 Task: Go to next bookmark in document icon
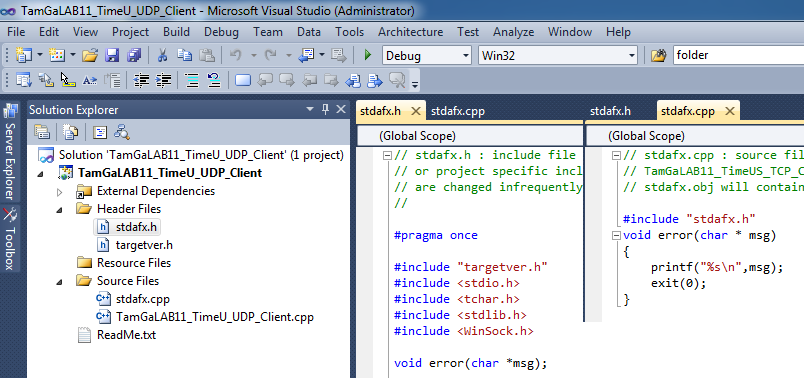[375, 80]
